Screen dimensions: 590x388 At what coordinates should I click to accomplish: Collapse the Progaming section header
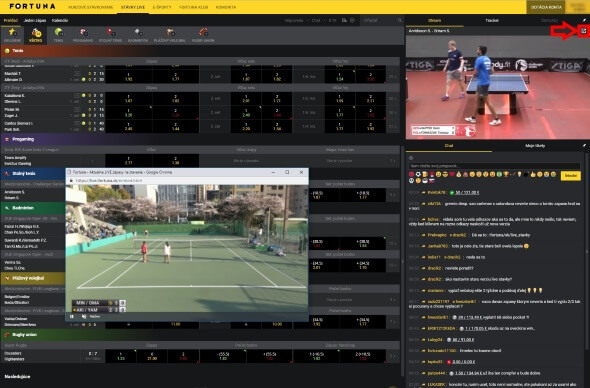point(202,139)
